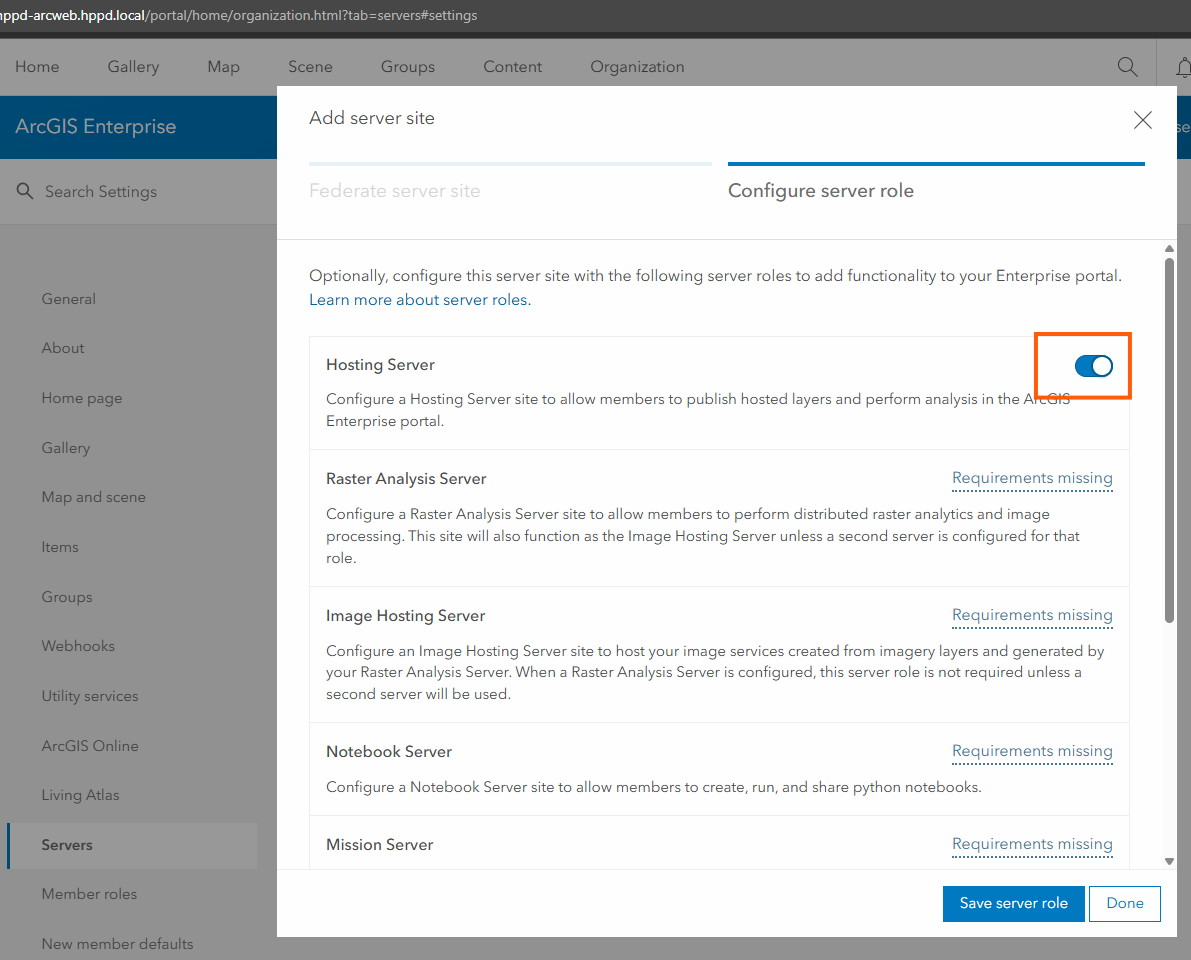This screenshot has width=1191, height=960.
Task: Select Member roles in settings sidebar
Action: click(x=89, y=894)
